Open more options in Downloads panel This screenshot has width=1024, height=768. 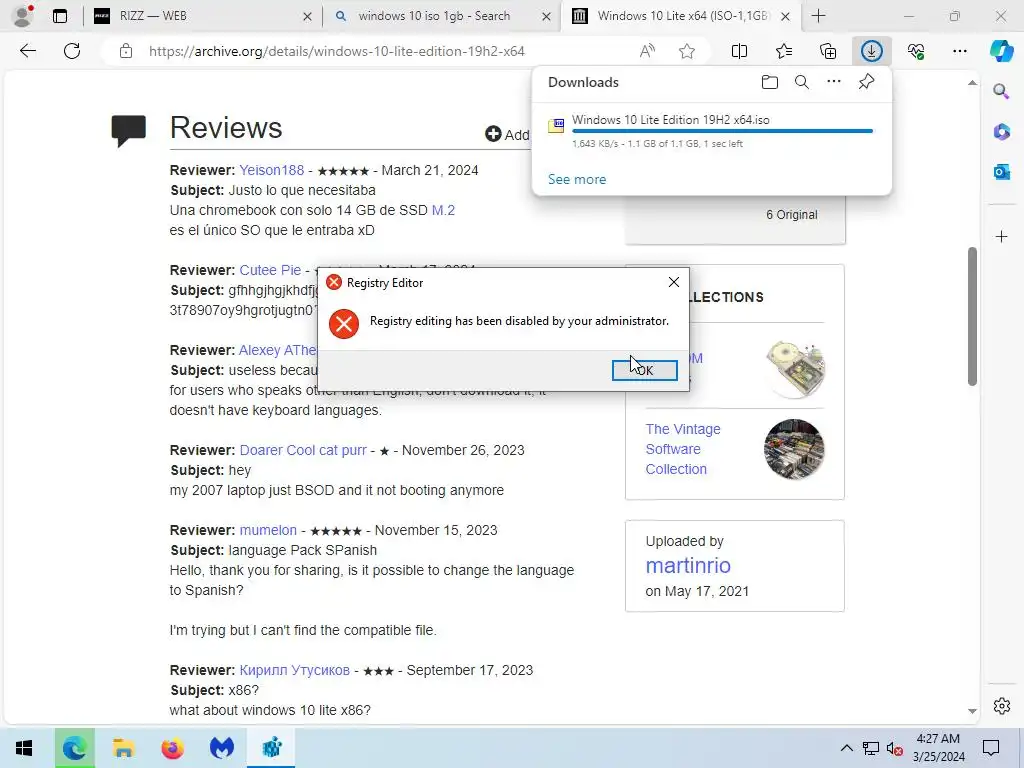click(833, 82)
